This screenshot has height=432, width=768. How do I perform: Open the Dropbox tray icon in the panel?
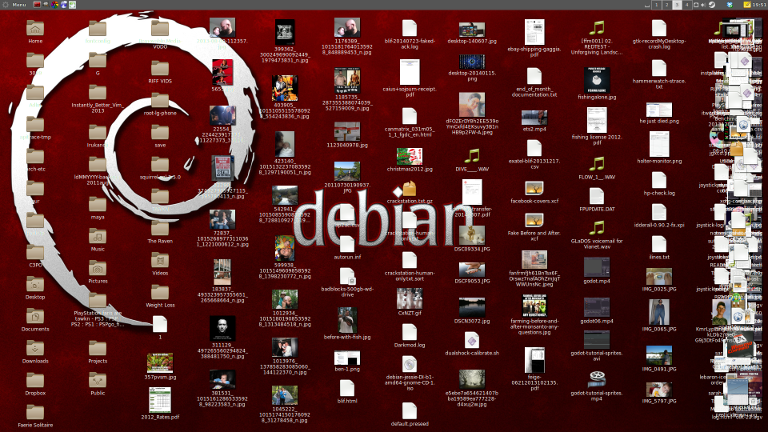tap(729, 4)
